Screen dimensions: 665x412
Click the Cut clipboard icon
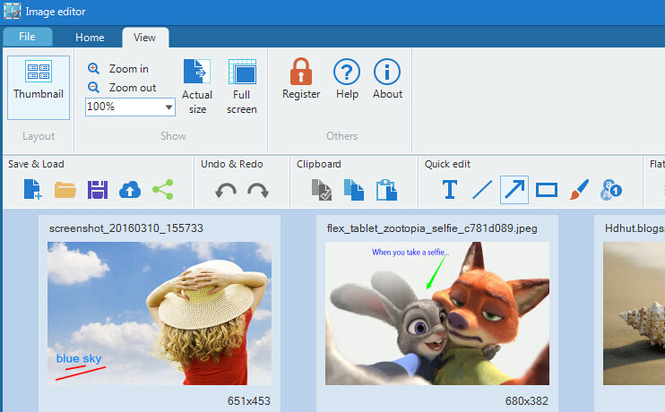(321, 190)
